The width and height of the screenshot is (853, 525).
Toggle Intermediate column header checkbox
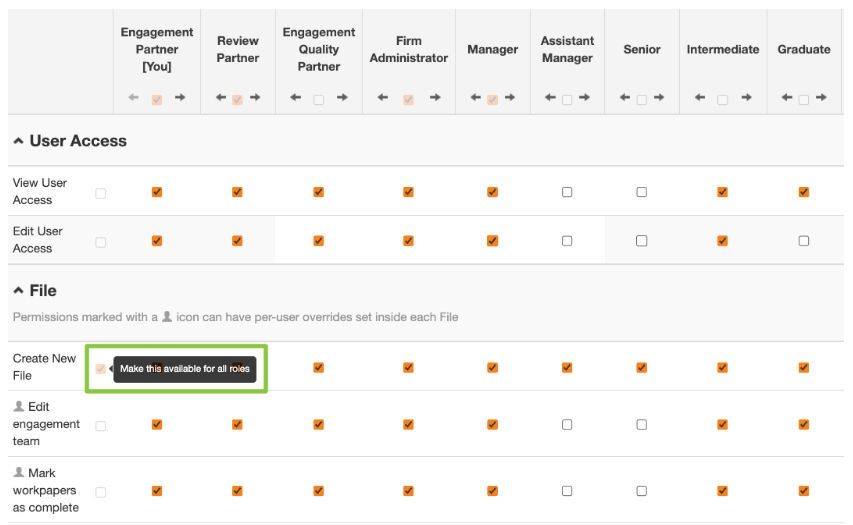point(722,99)
